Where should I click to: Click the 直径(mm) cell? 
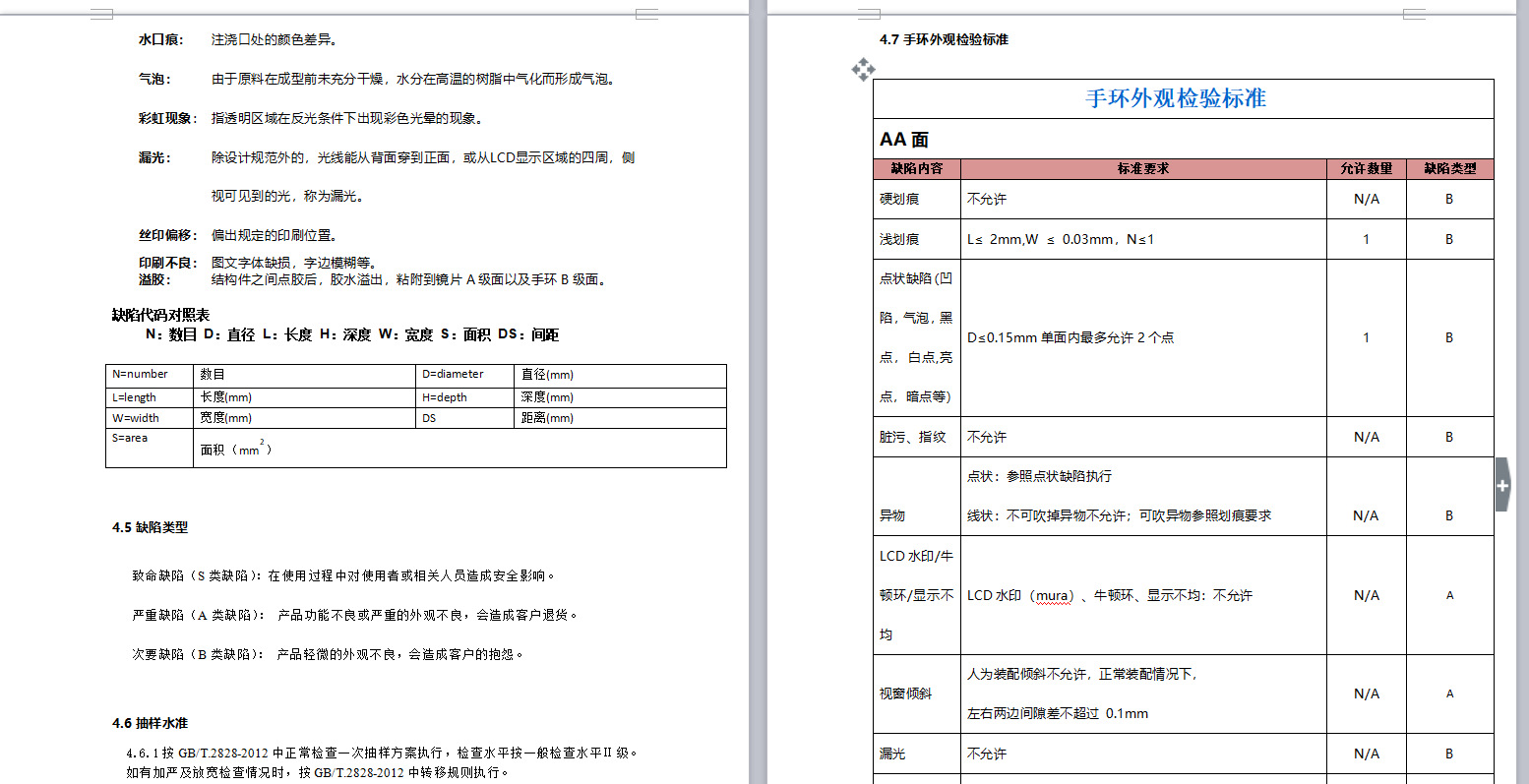point(620,376)
